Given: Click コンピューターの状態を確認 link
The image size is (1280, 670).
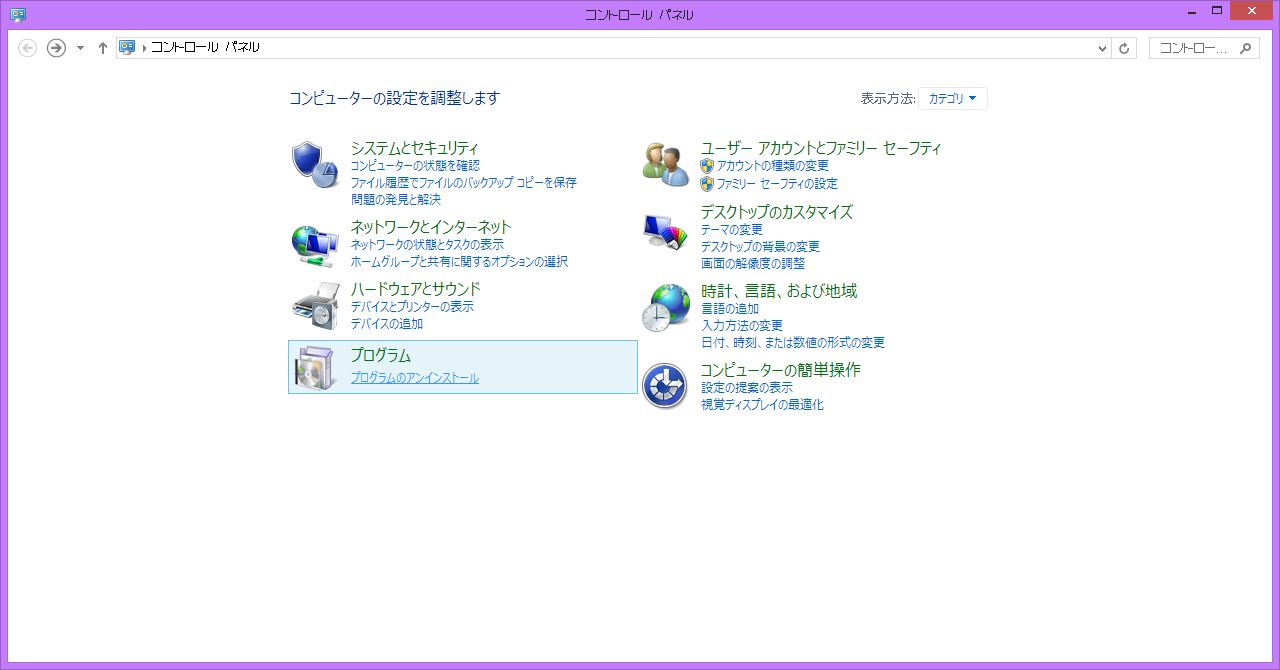Looking at the screenshot, I should (x=415, y=166).
